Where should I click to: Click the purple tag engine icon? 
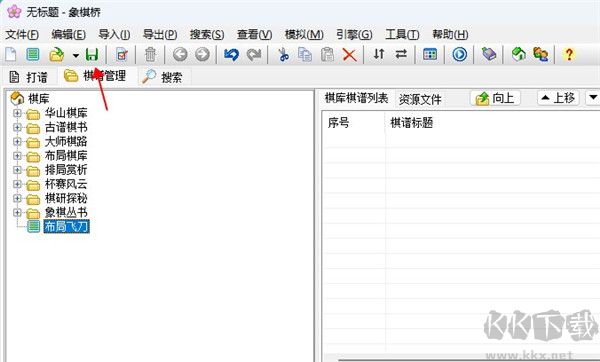[489, 54]
